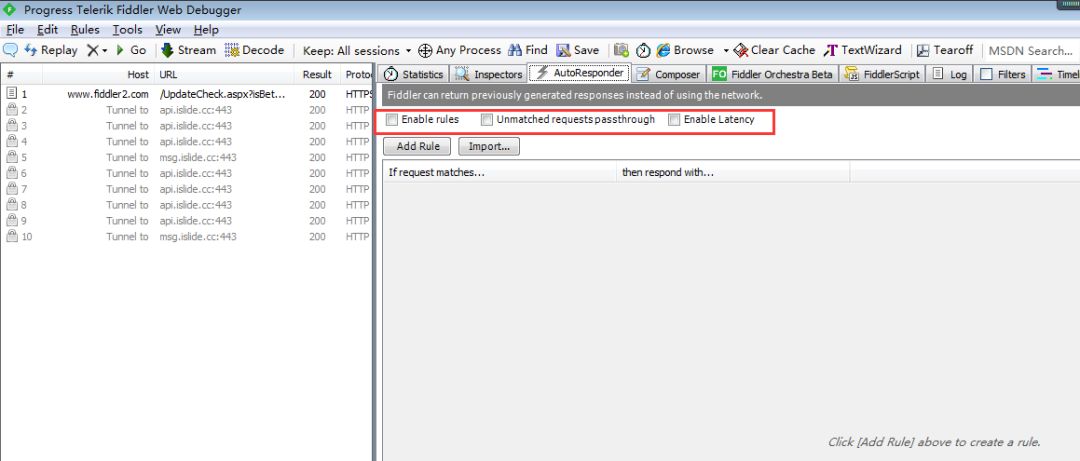This screenshot has height=461, width=1080.
Task: Check the Enable rules checkbox
Action: pos(392,120)
